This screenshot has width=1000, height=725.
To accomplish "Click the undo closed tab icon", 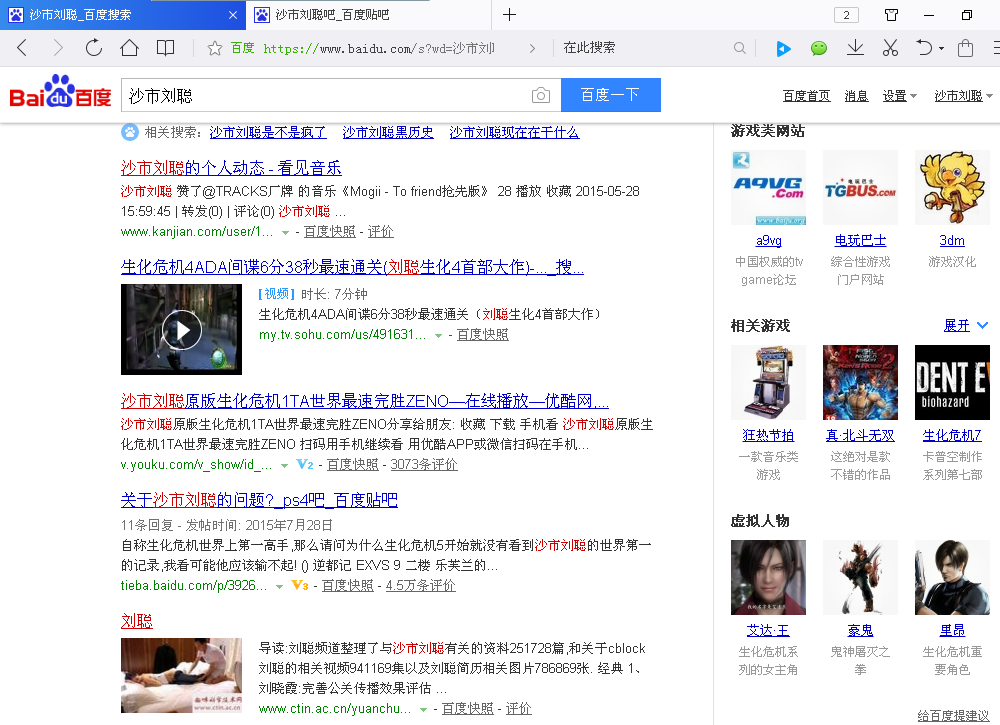I will (924, 48).
